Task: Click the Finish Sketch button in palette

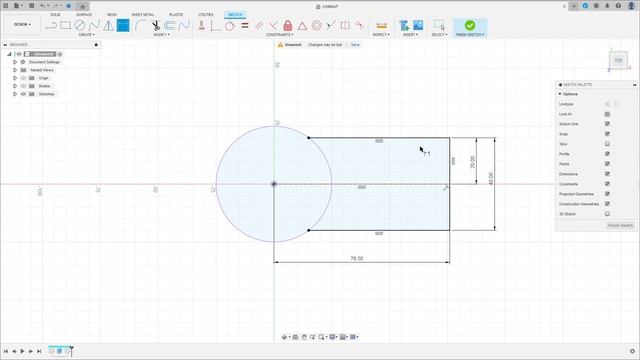Action: [x=620, y=226]
